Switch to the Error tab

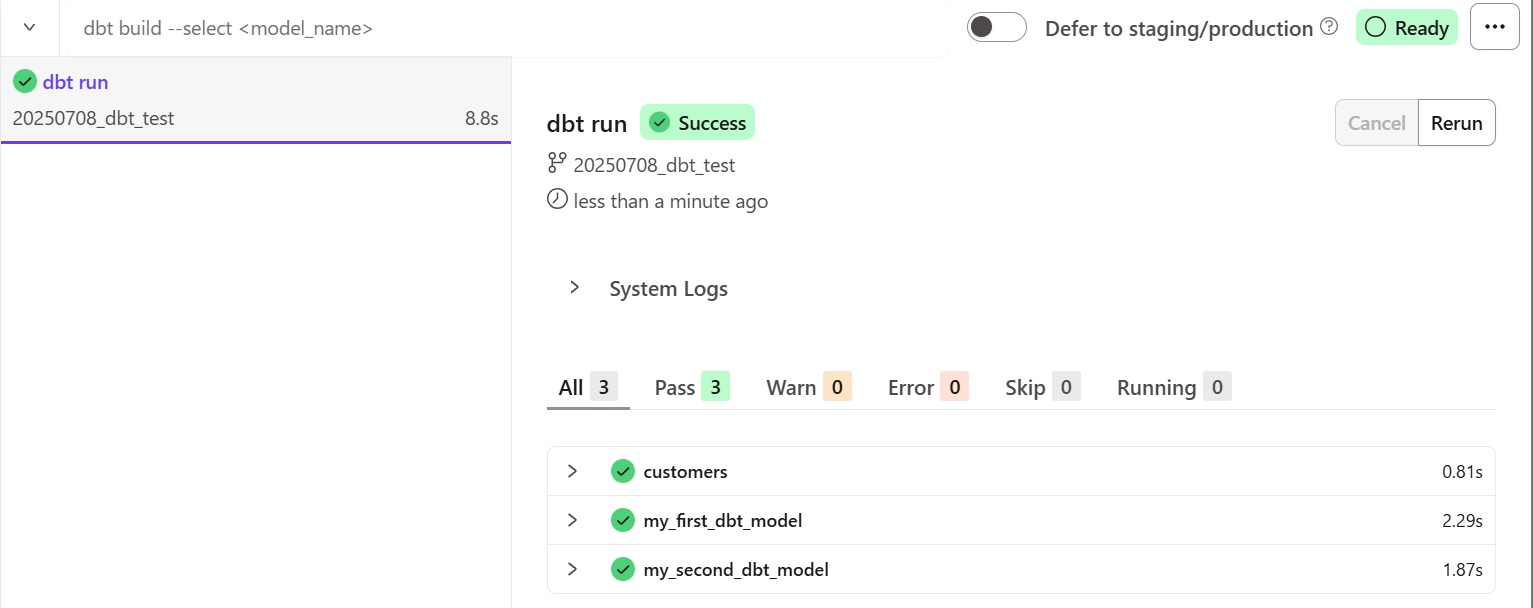(928, 387)
